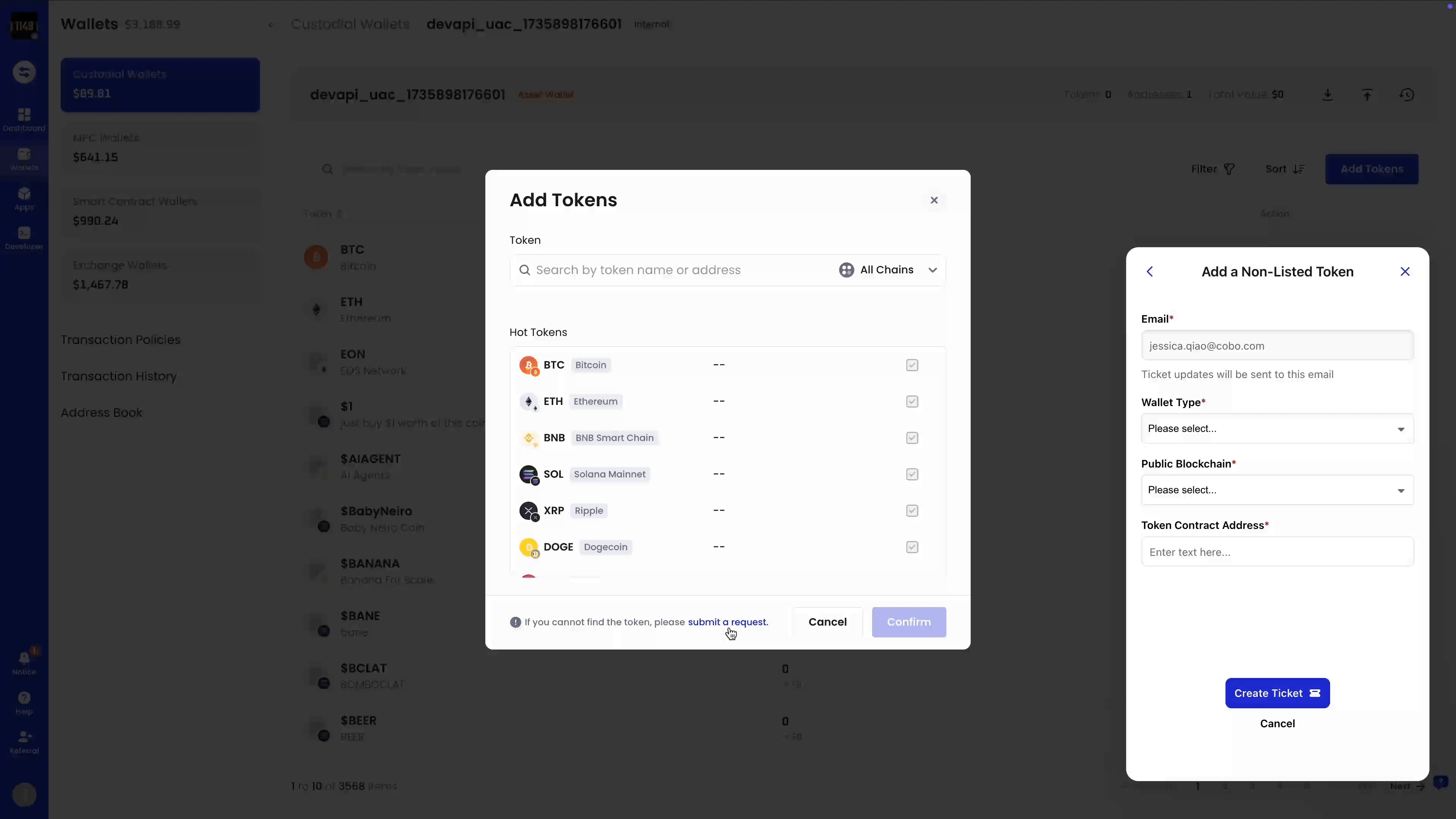Click the search magnifier icon in Token field
Image resolution: width=1456 pixels, height=819 pixels.
[x=524, y=270]
